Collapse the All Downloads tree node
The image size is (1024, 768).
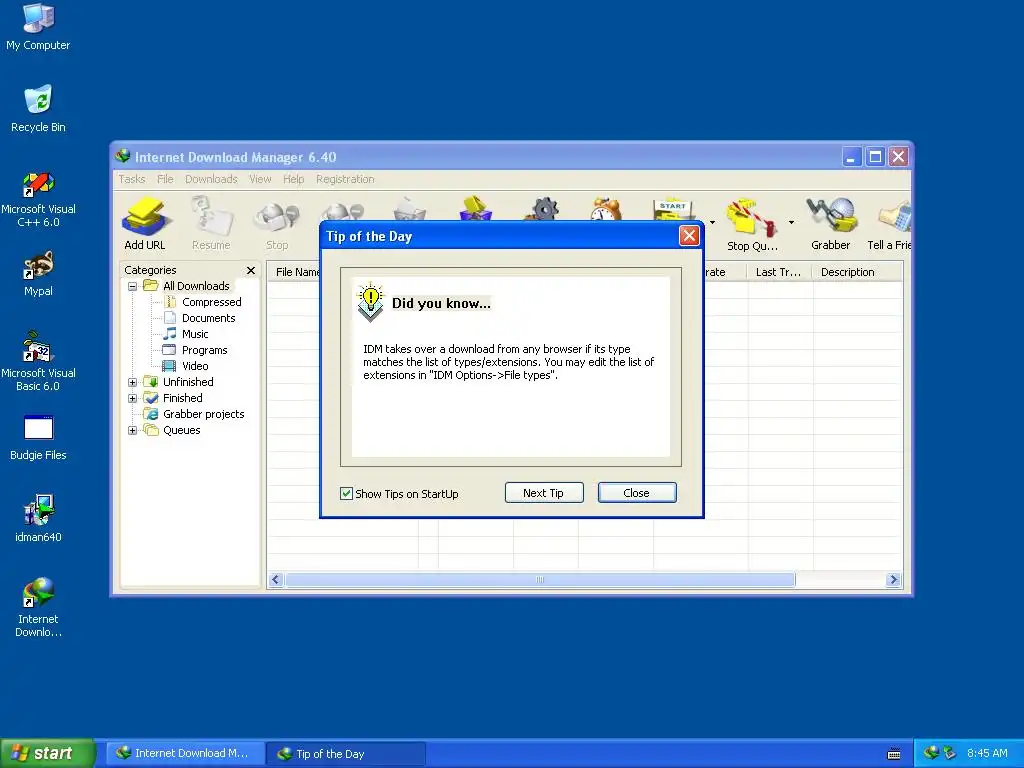pos(133,286)
